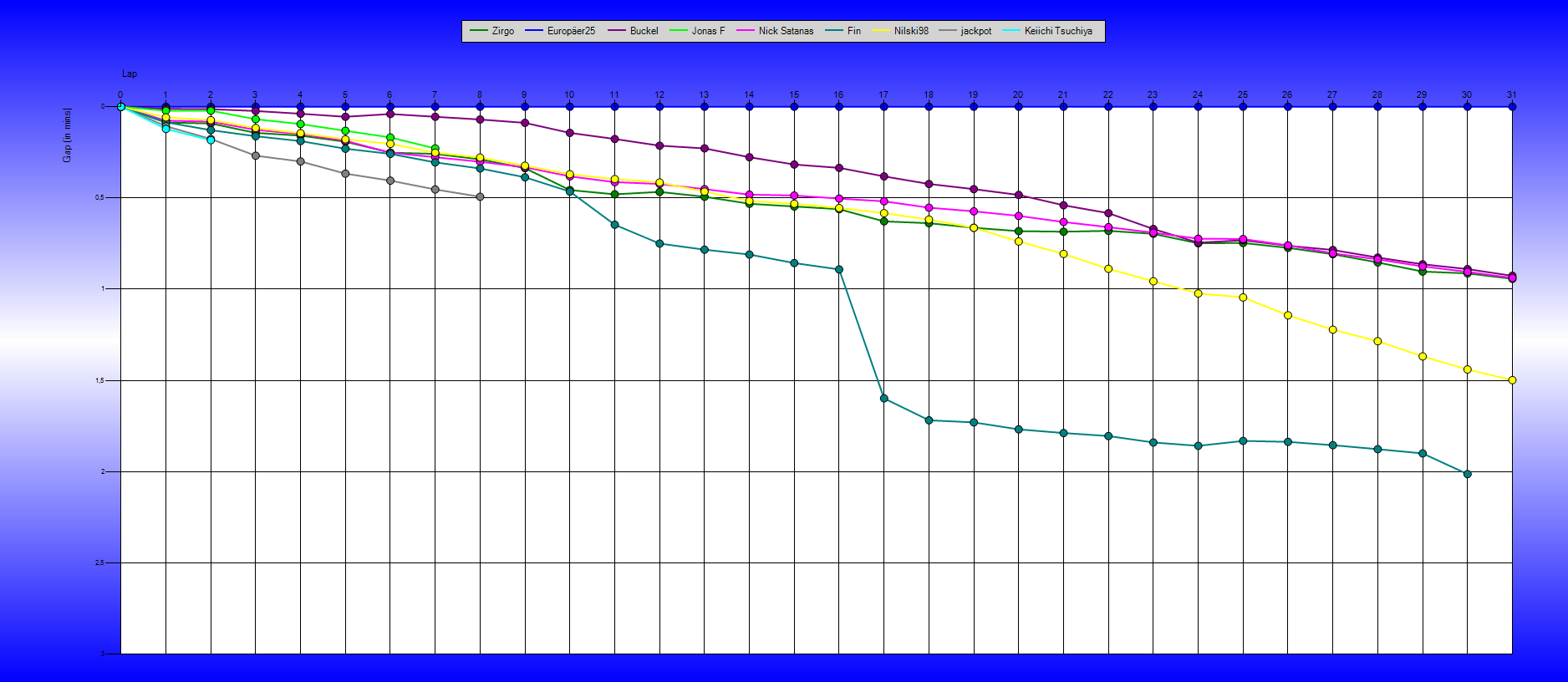Select the jackpot legend entry
The width and height of the screenshot is (1568, 682).
(x=965, y=31)
